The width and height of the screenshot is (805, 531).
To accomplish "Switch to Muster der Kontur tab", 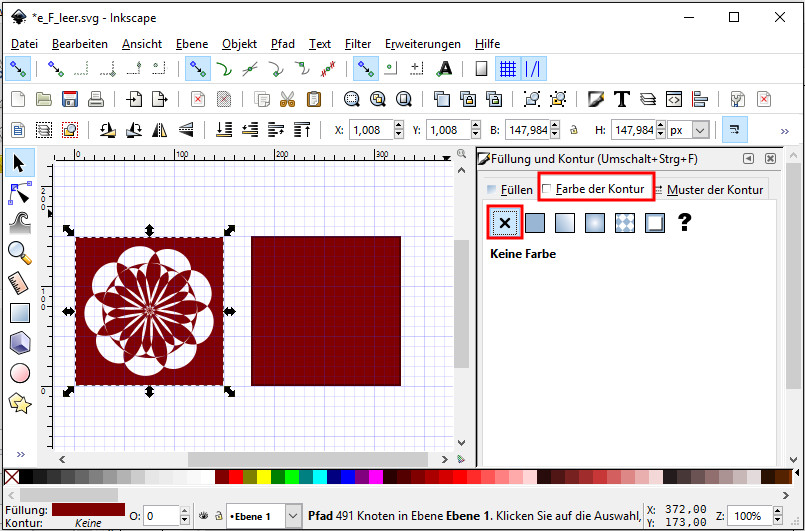I will (709, 189).
